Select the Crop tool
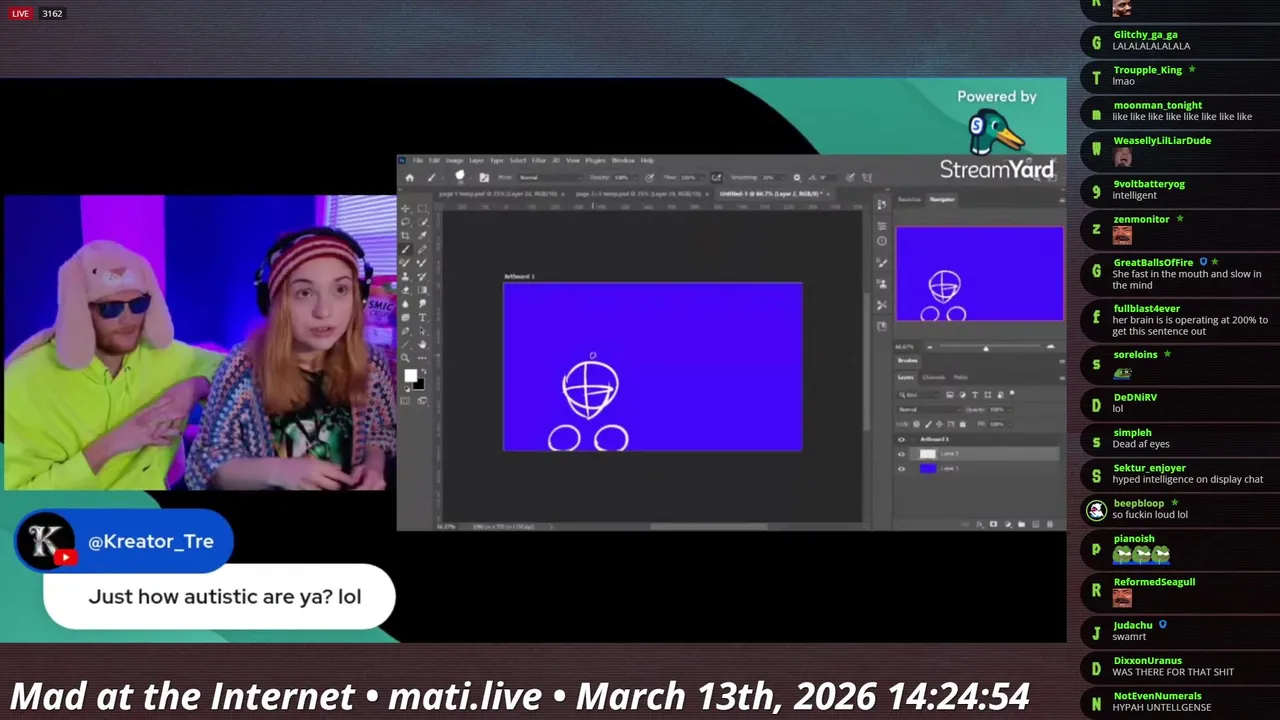Image resolution: width=1280 pixels, height=720 pixels. click(405, 236)
